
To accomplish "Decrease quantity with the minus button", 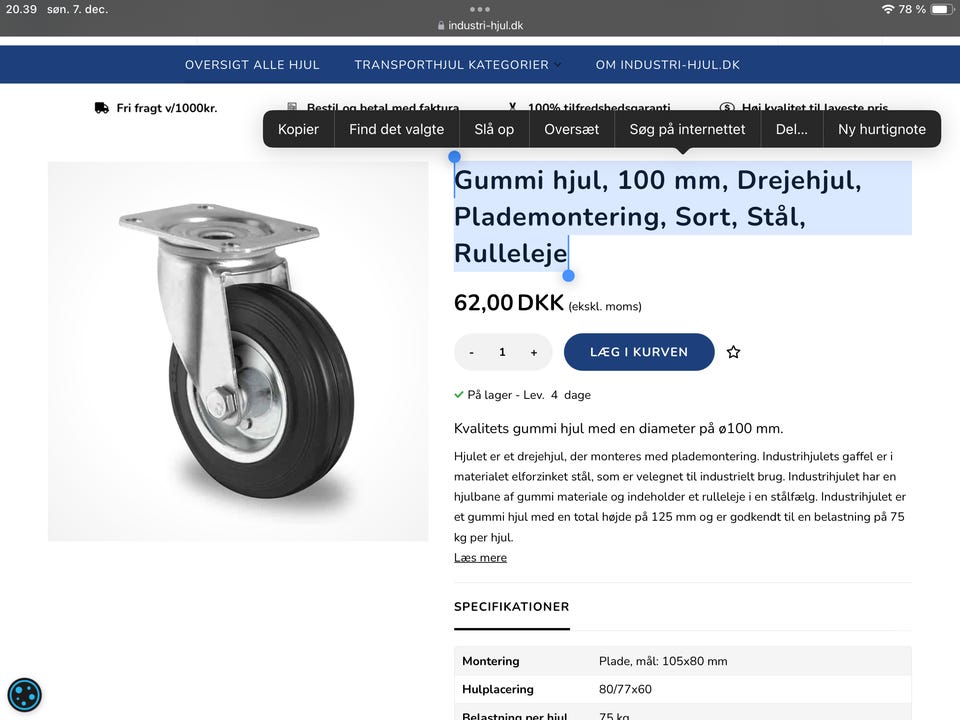I will (471, 352).
